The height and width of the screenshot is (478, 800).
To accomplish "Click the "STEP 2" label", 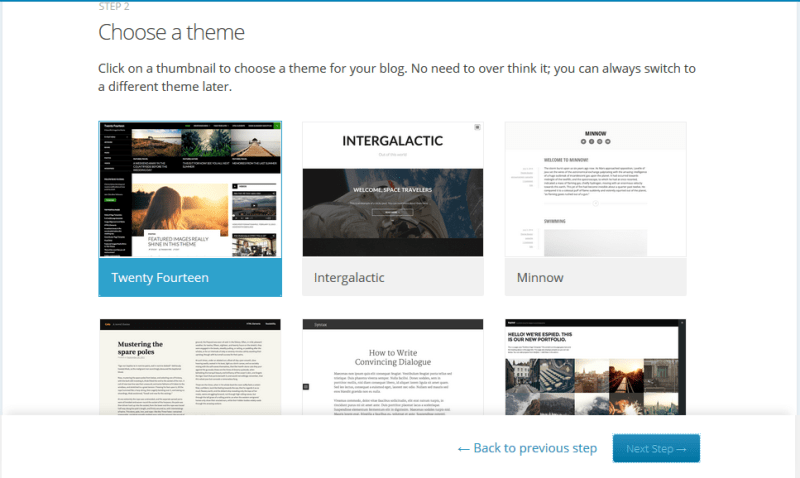I will (113, 6).
